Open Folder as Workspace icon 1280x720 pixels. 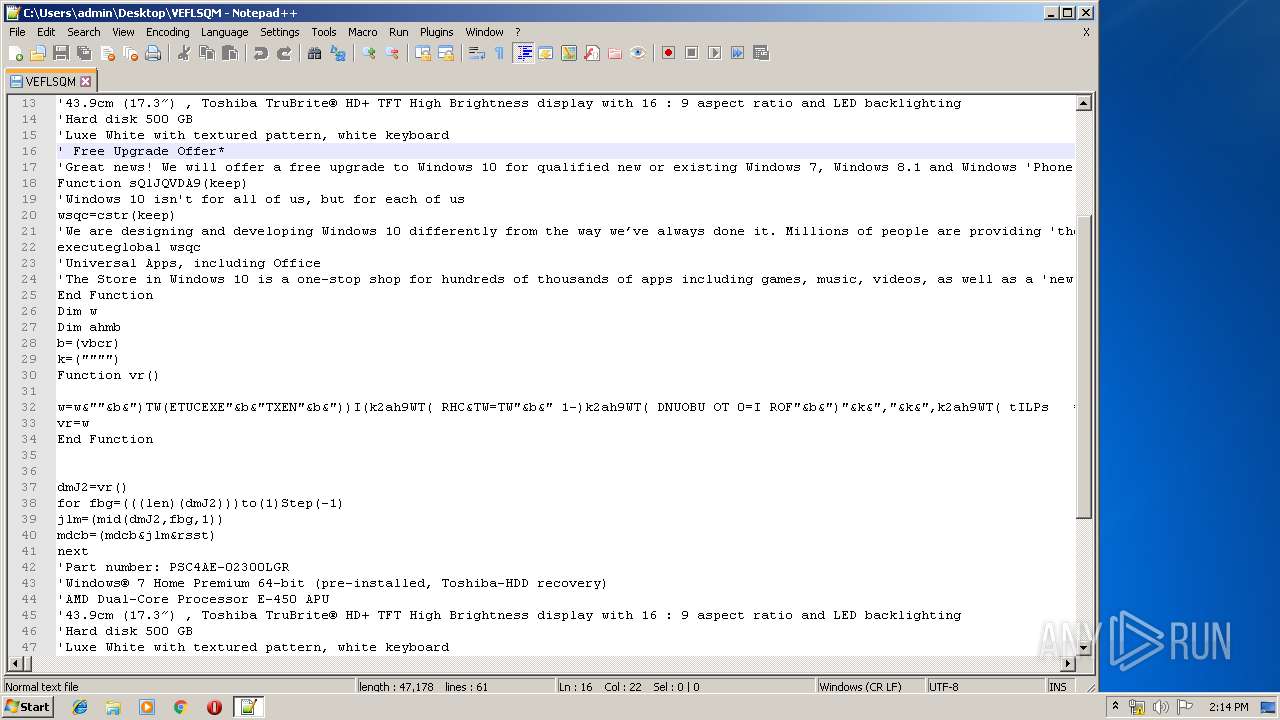point(615,53)
